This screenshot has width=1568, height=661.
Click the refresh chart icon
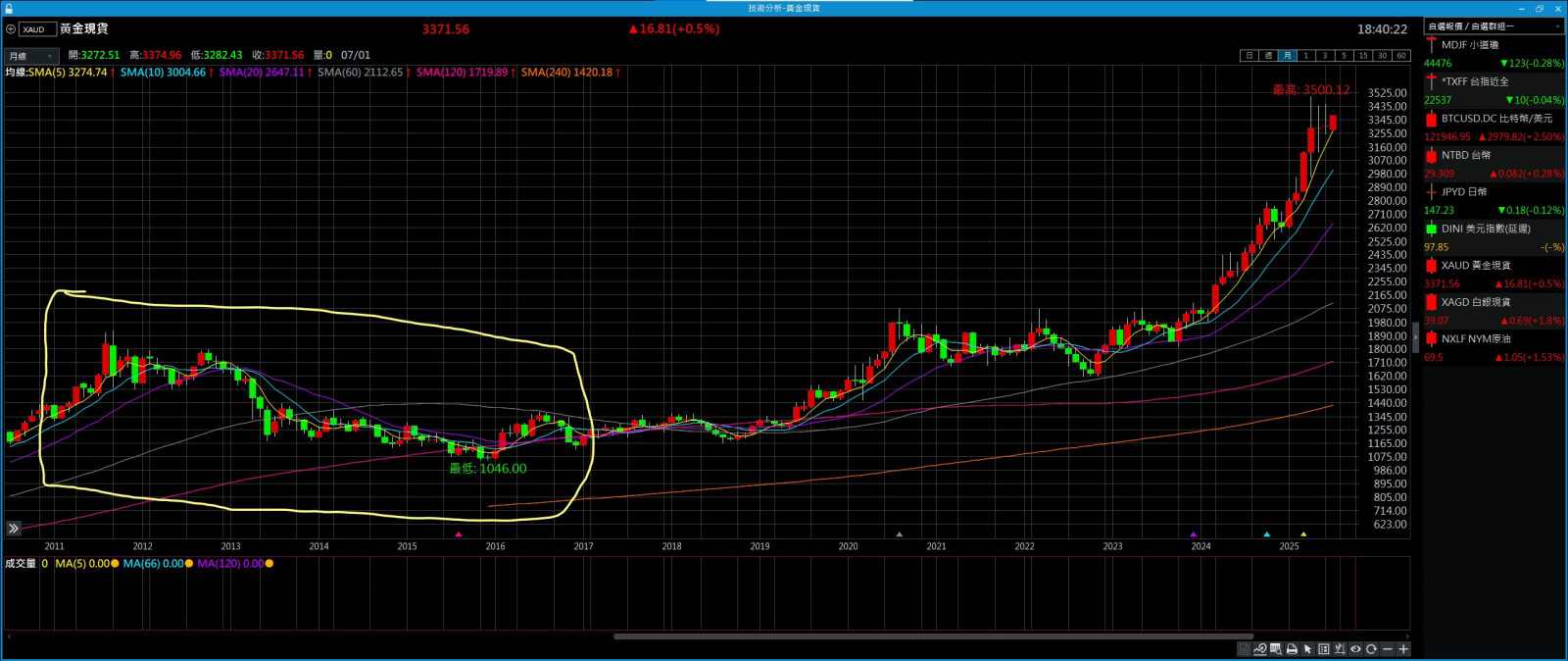pos(1371,649)
